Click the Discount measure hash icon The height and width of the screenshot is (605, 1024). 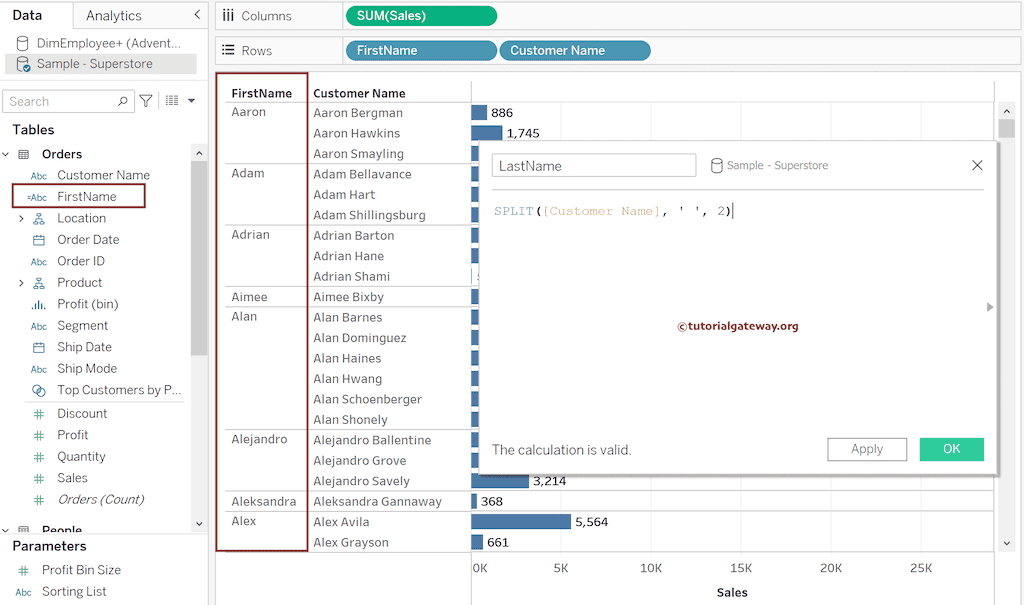[39, 414]
